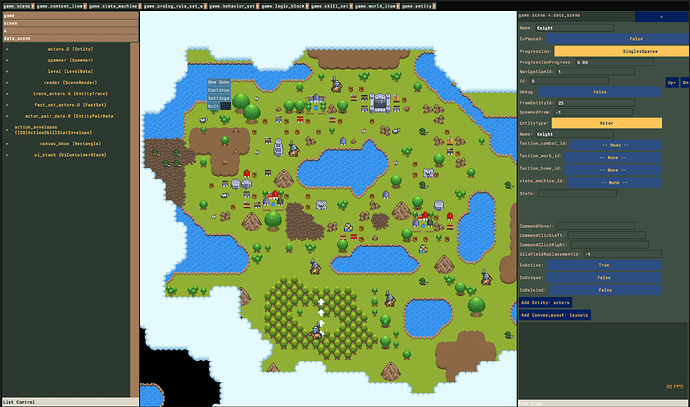Switch to the game.behavior_set tab

tap(232, 6)
